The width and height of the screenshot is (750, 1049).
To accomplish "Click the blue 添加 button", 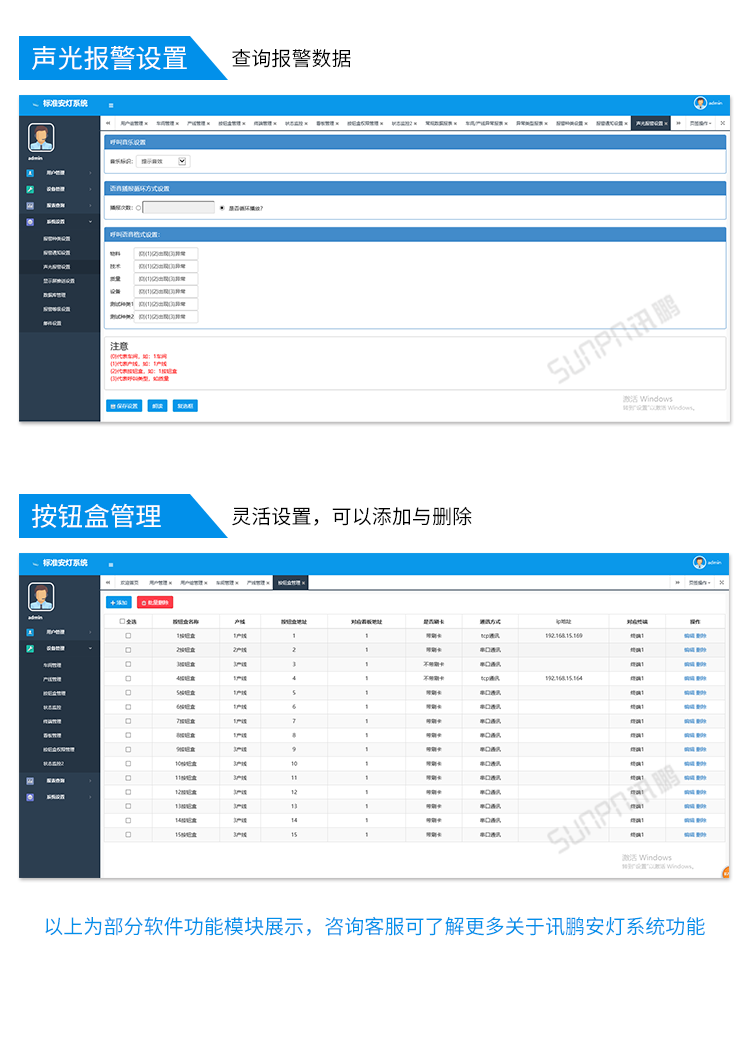I will pyautogui.click(x=119, y=603).
